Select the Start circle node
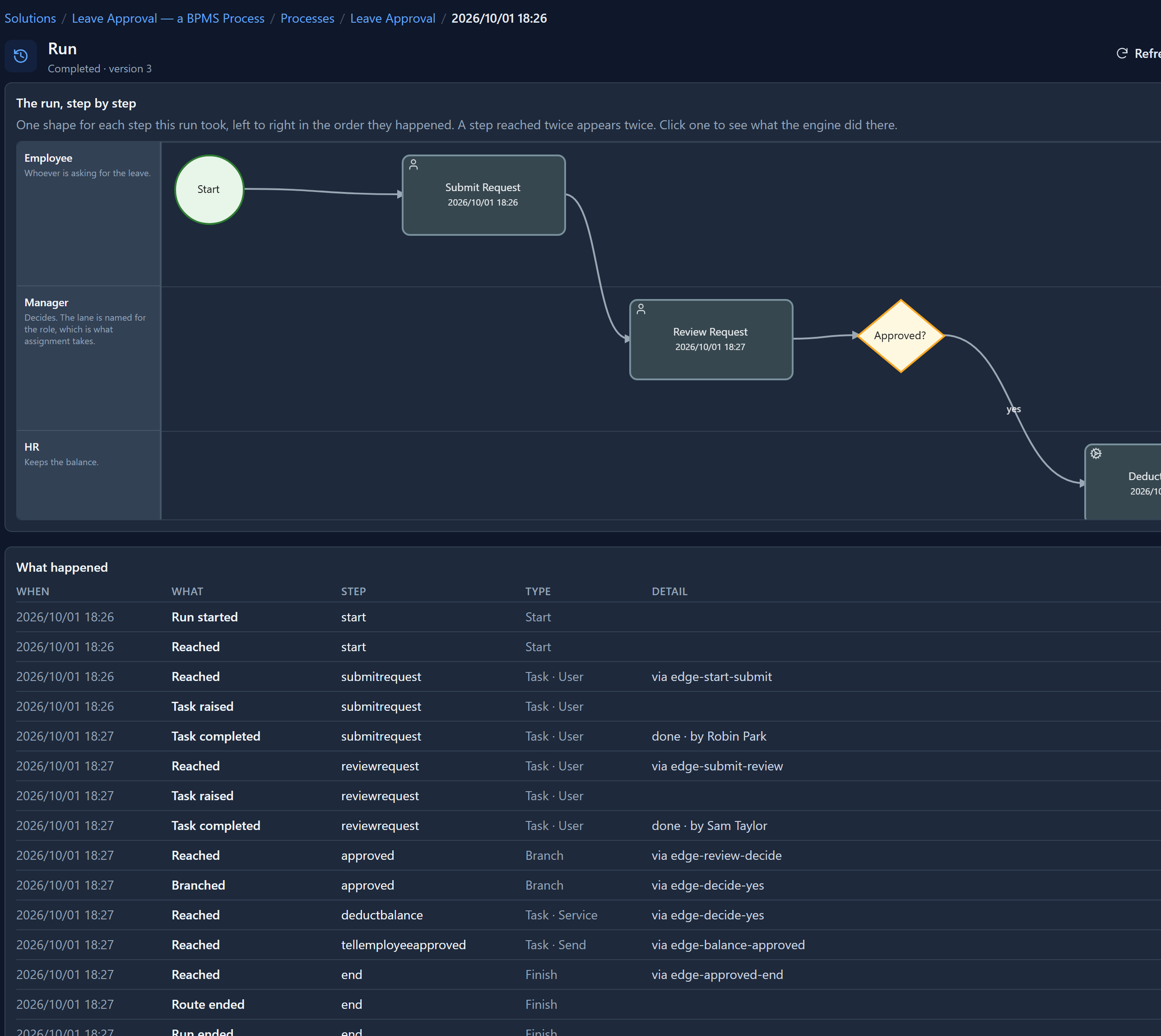This screenshot has width=1161, height=1036. [209, 190]
